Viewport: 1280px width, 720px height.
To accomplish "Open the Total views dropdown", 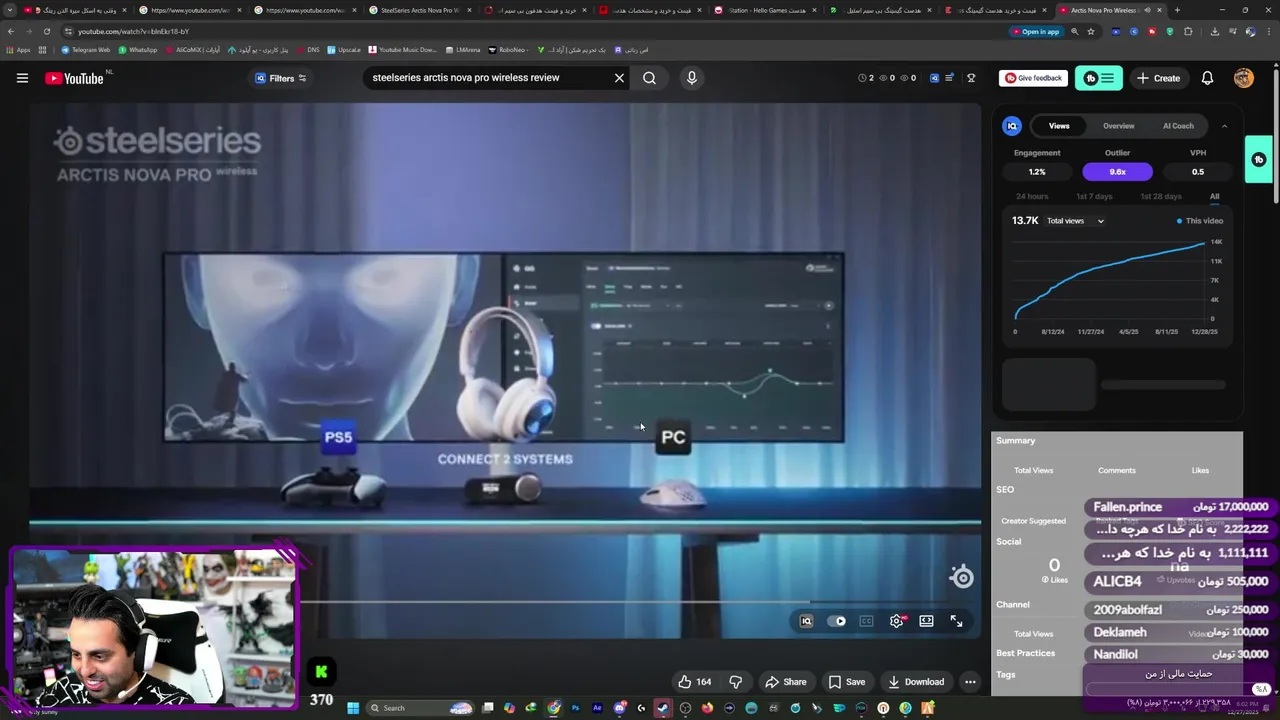I will (1075, 221).
